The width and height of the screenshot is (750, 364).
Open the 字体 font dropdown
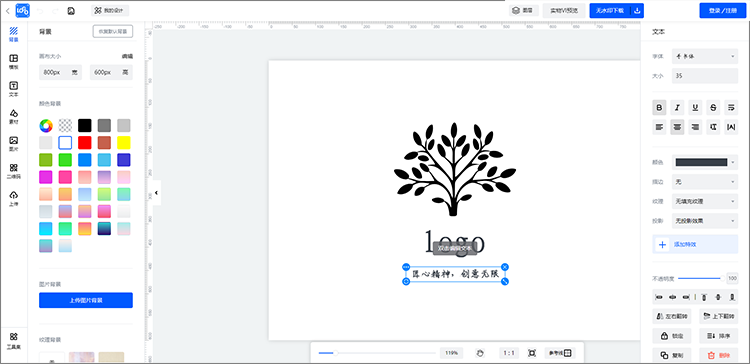705,56
